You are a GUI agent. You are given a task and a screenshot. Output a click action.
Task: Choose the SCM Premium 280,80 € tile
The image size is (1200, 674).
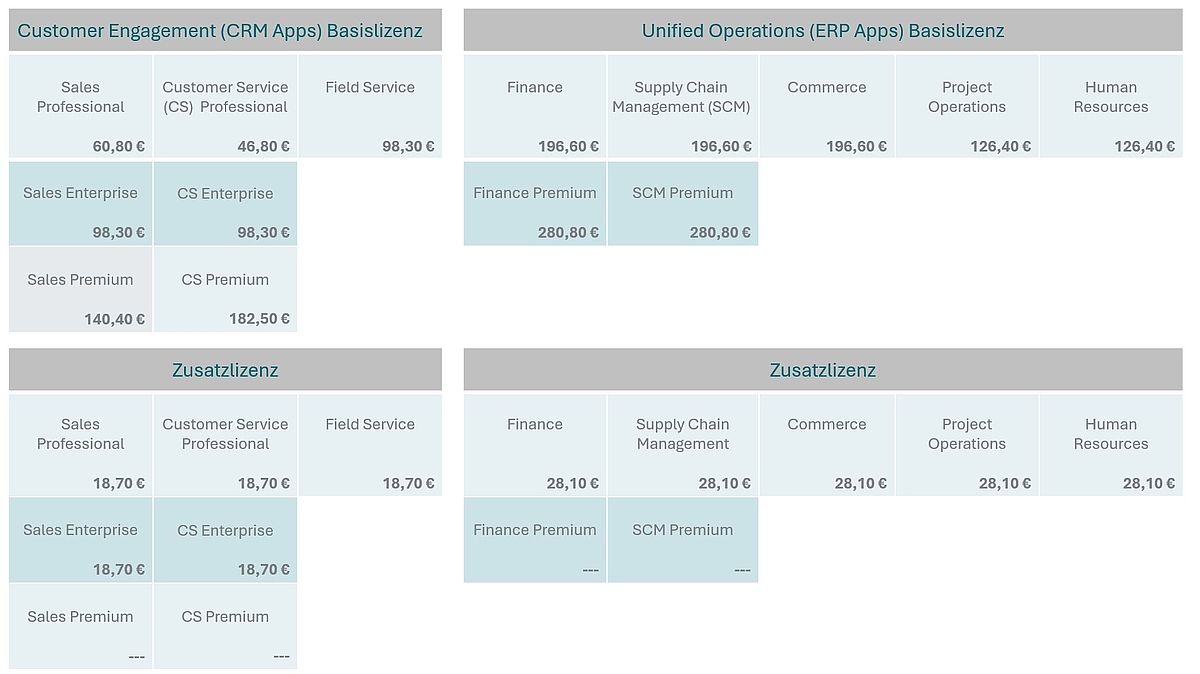pos(682,204)
